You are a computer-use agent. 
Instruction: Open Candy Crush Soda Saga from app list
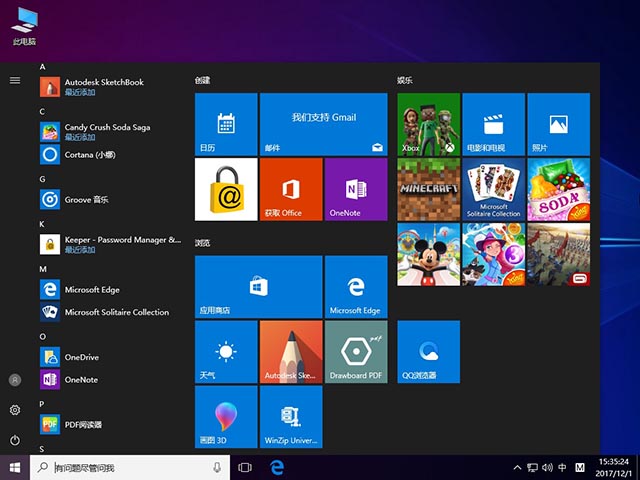(110, 132)
